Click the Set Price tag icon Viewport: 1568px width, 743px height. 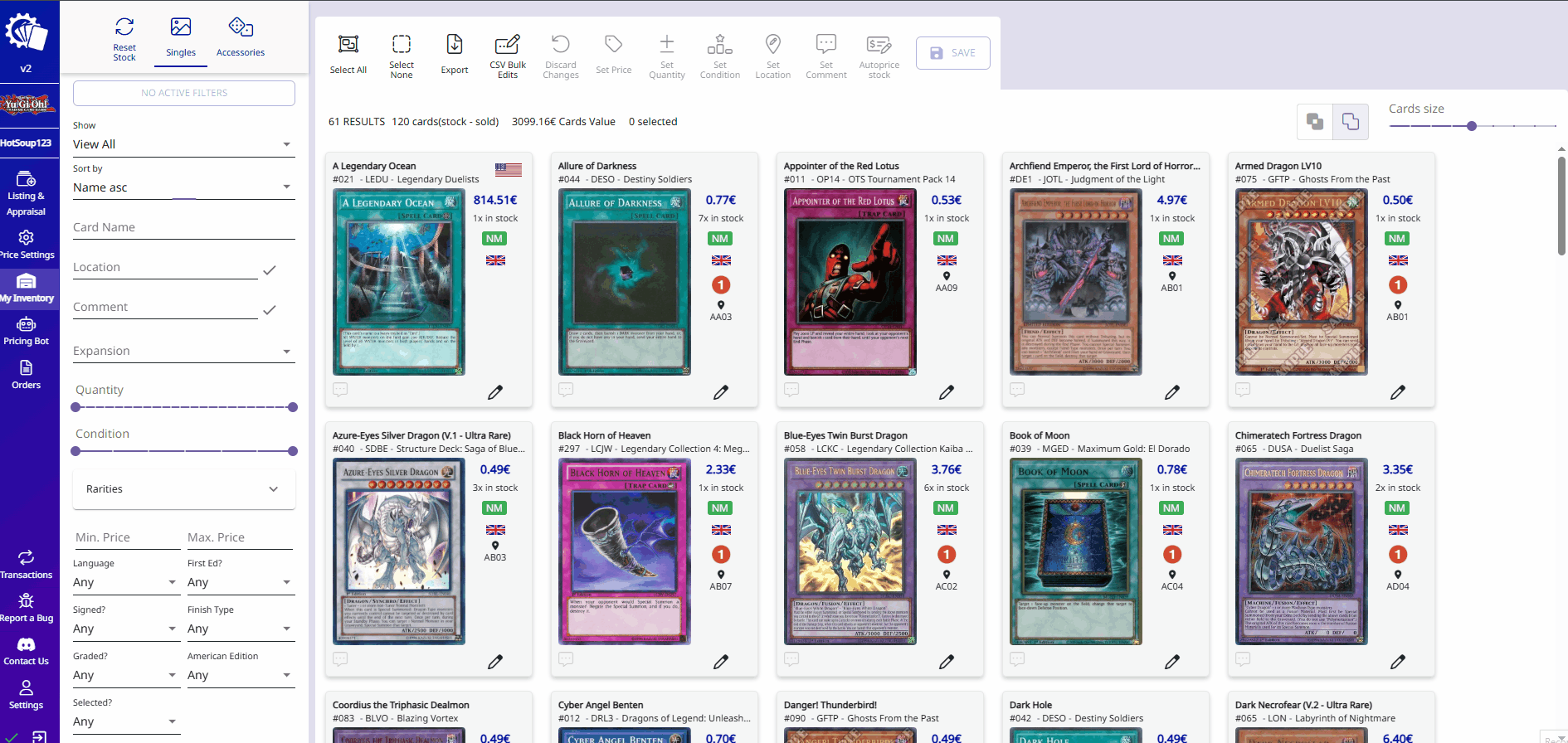614,44
